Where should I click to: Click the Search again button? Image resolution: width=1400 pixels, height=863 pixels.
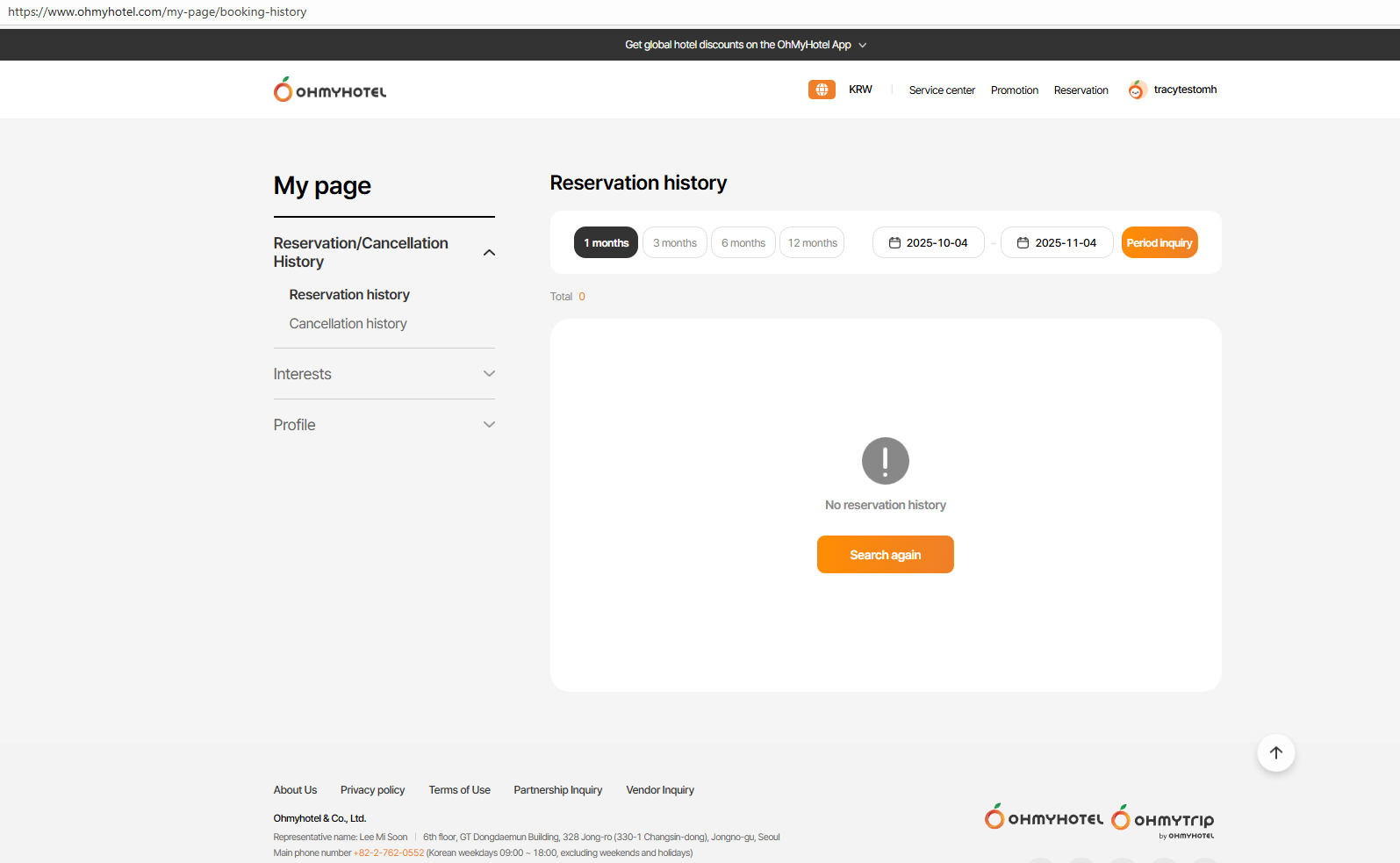coord(885,555)
